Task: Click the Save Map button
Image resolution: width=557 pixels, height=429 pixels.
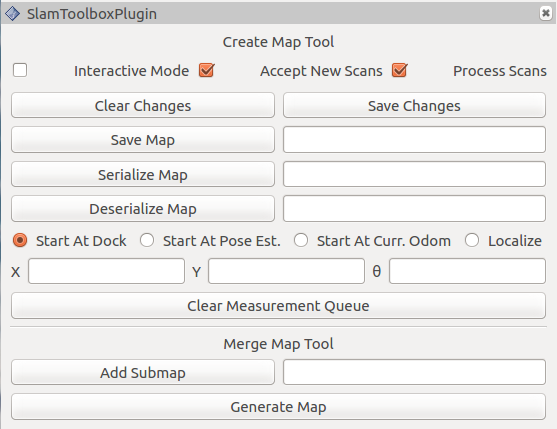Action: tap(143, 140)
